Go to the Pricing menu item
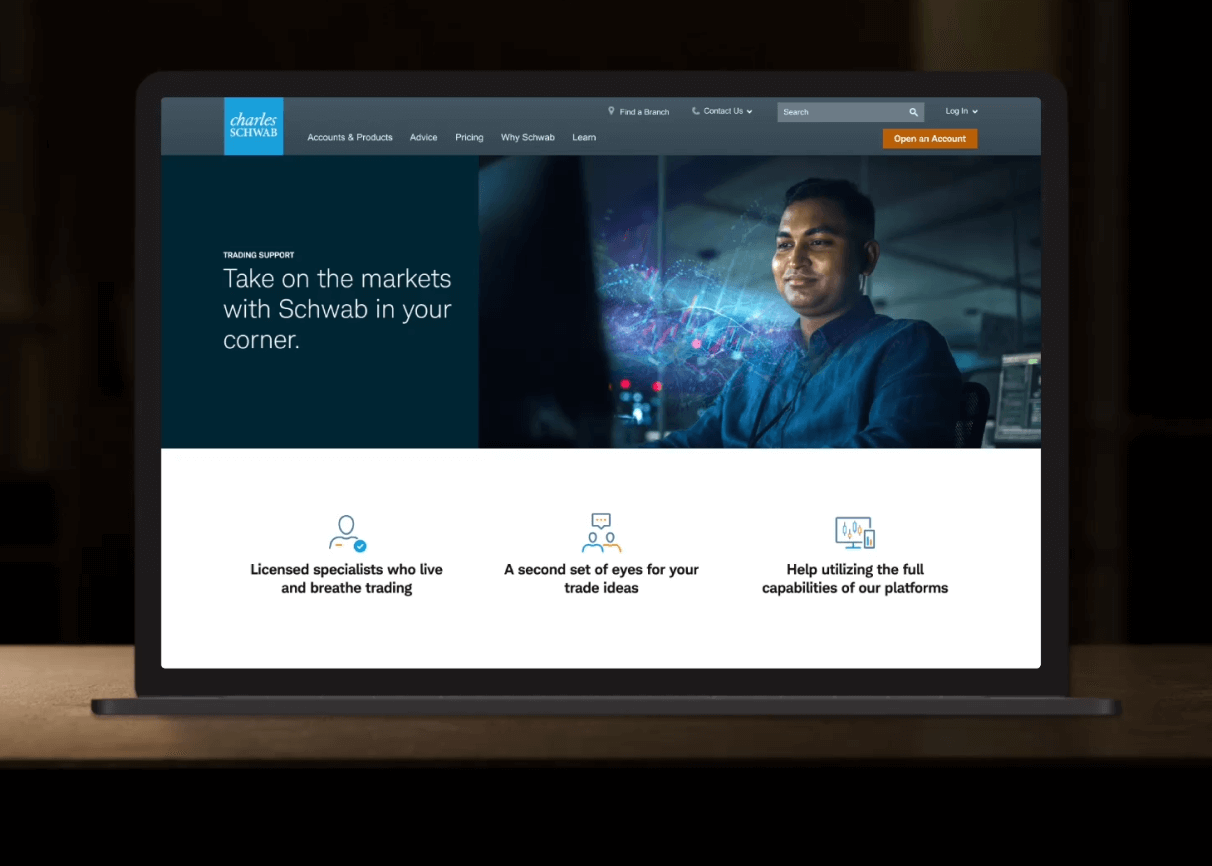 click(469, 137)
